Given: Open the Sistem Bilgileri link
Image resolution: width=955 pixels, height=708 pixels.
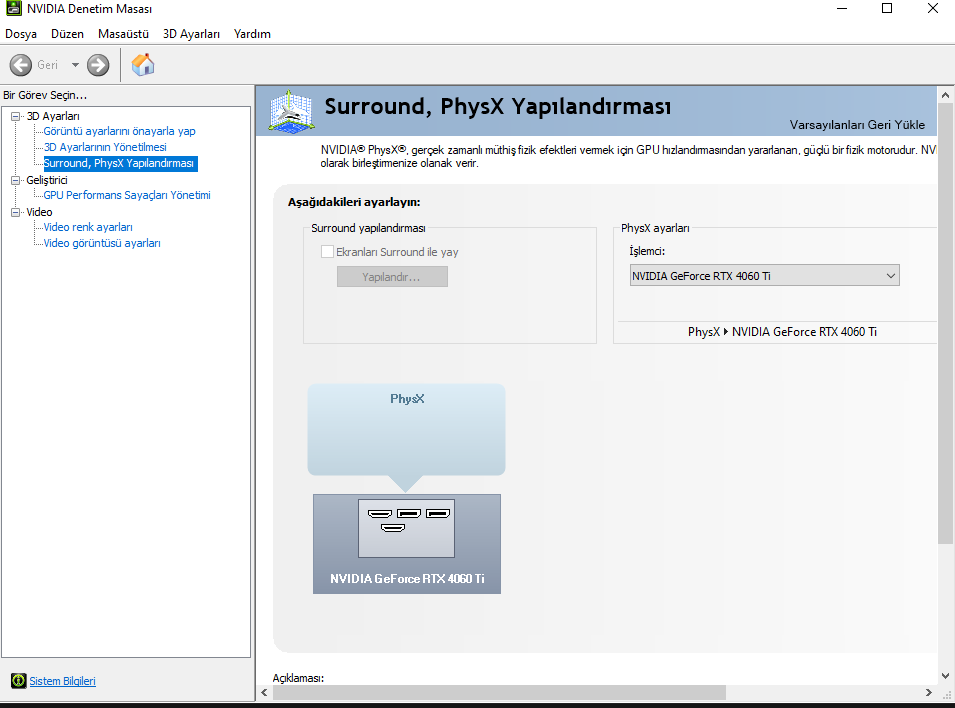Looking at the screenshot, I should [x=63, y=681].
